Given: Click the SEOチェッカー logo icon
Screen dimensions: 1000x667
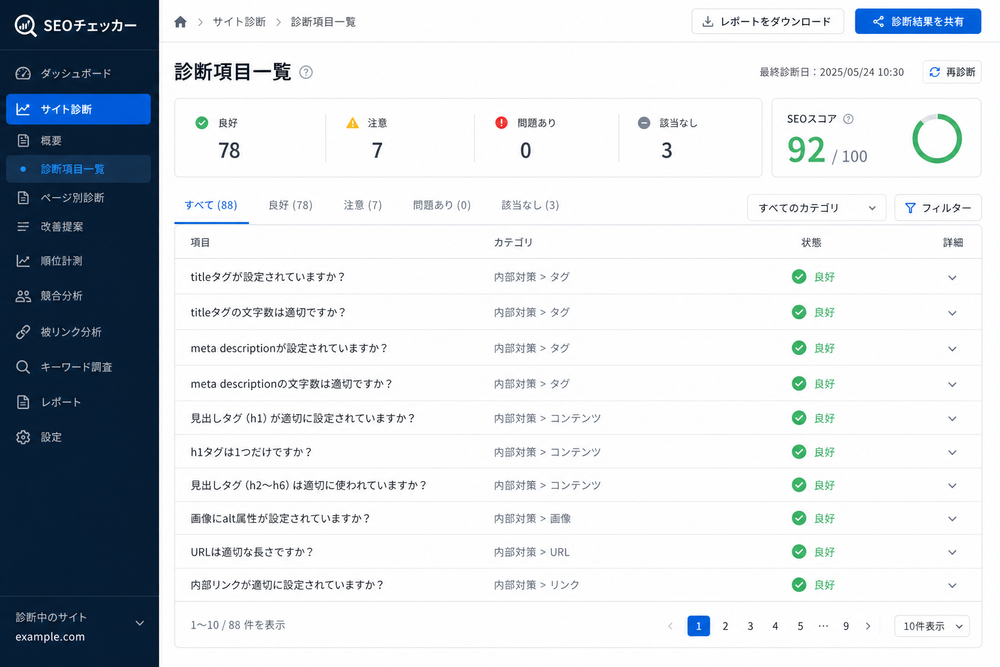Looking at the screenshot, I should [26, 26].
